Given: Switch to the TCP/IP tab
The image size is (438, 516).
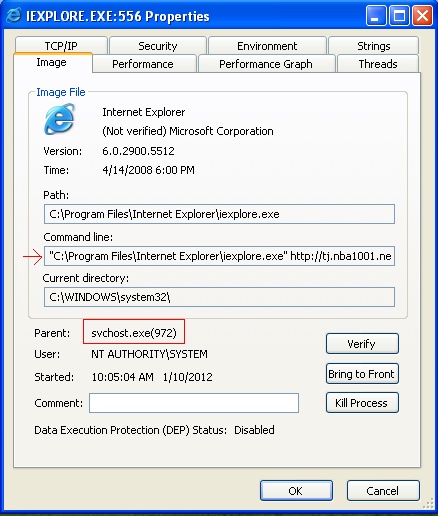Looking at the screenshot, I should [61, 46].
